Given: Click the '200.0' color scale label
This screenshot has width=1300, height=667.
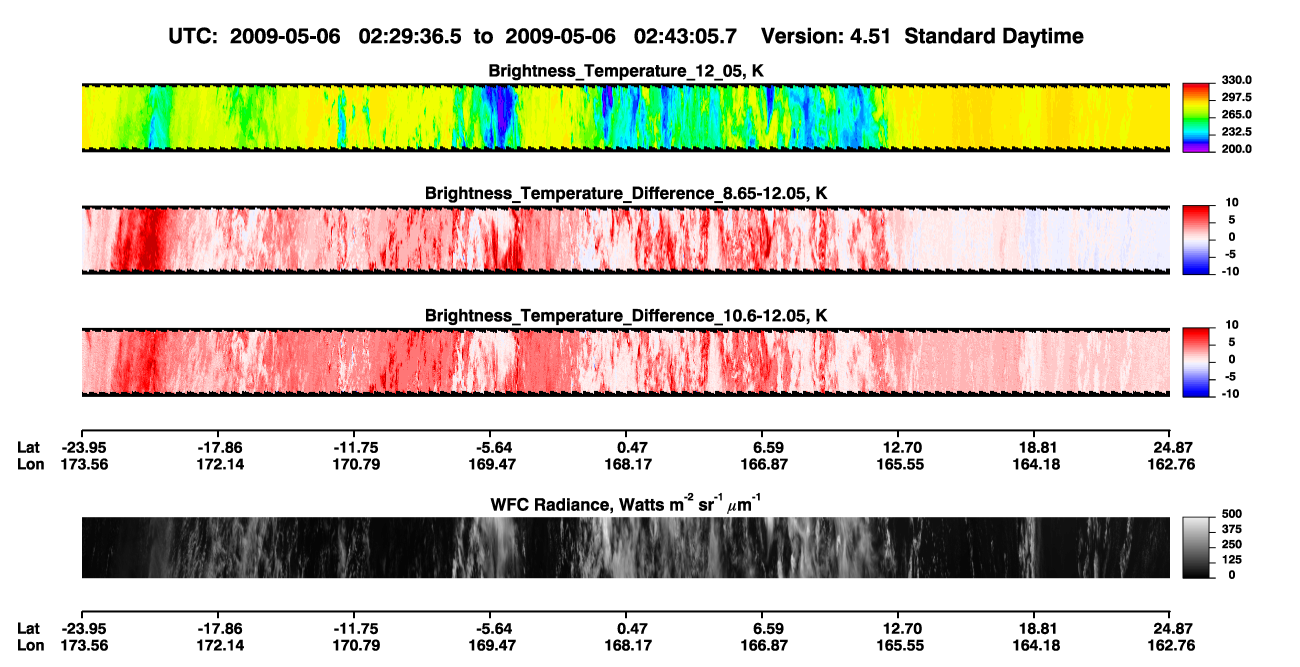Looking at the screenshot, I should point(1237,148).
